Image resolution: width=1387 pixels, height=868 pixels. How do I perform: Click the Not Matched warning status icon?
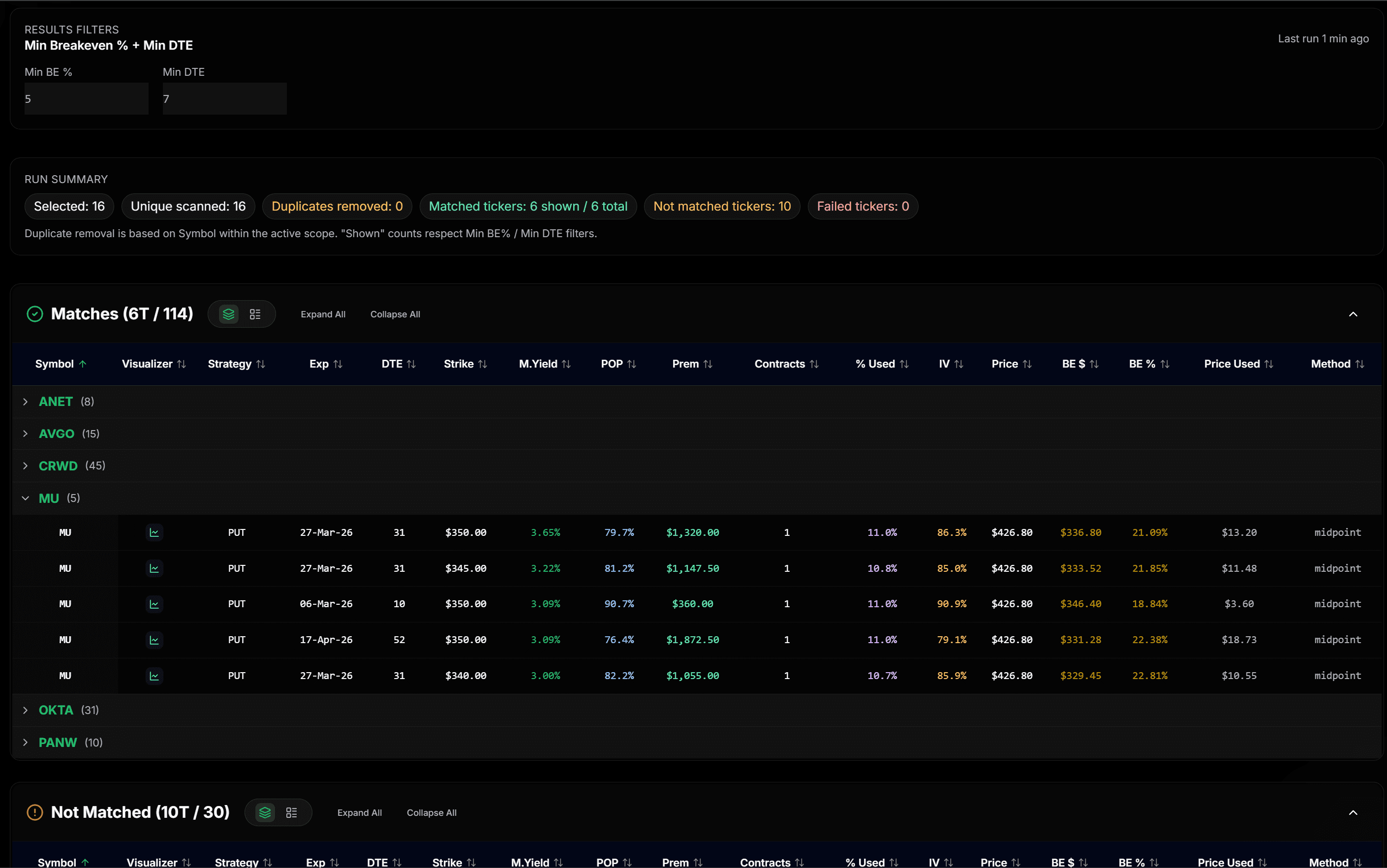tap(35, 812)
